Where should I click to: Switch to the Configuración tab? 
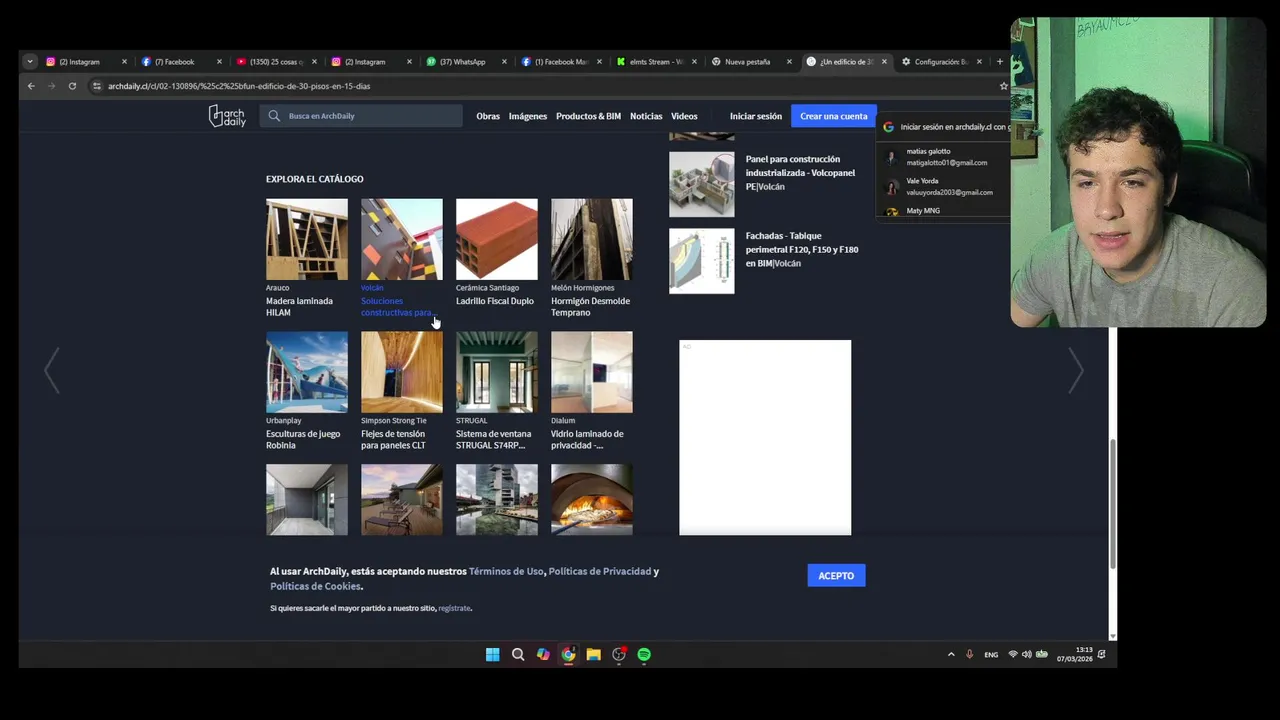coord(939,62)
